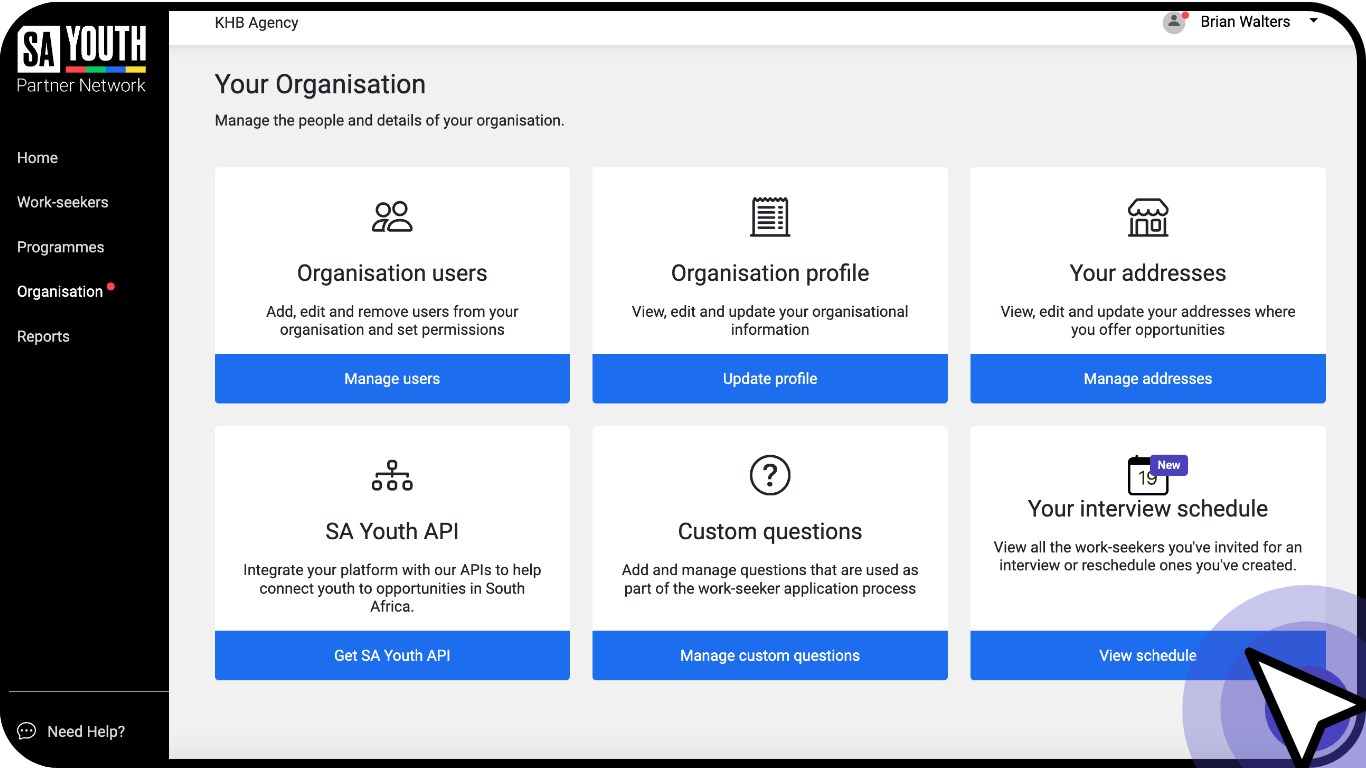Click the Your Organisation page title
This screenshot has width=1366, height=768.
coord(320,84)
